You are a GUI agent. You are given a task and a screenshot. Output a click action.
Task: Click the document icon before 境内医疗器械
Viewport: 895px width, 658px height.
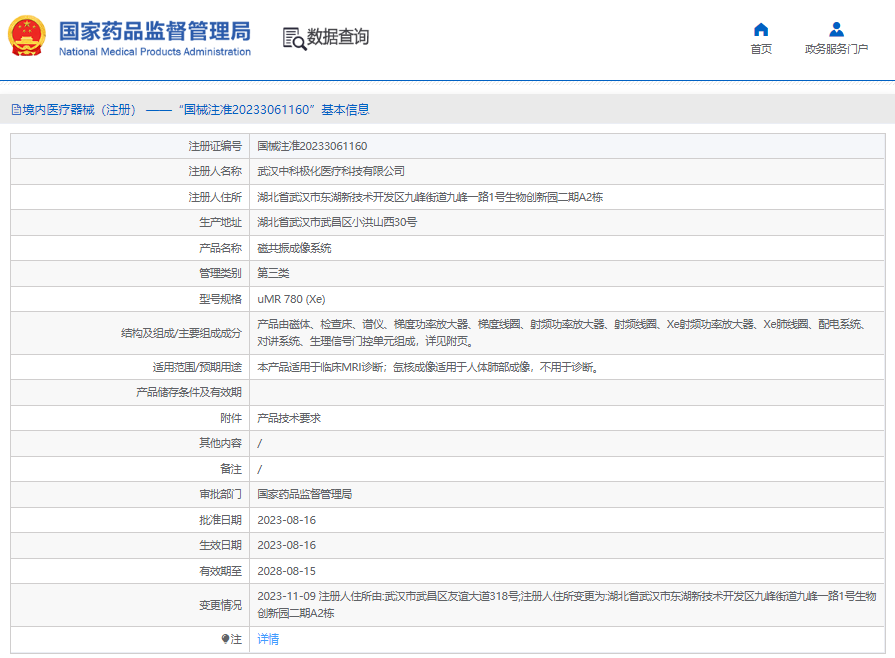[16, 110]
